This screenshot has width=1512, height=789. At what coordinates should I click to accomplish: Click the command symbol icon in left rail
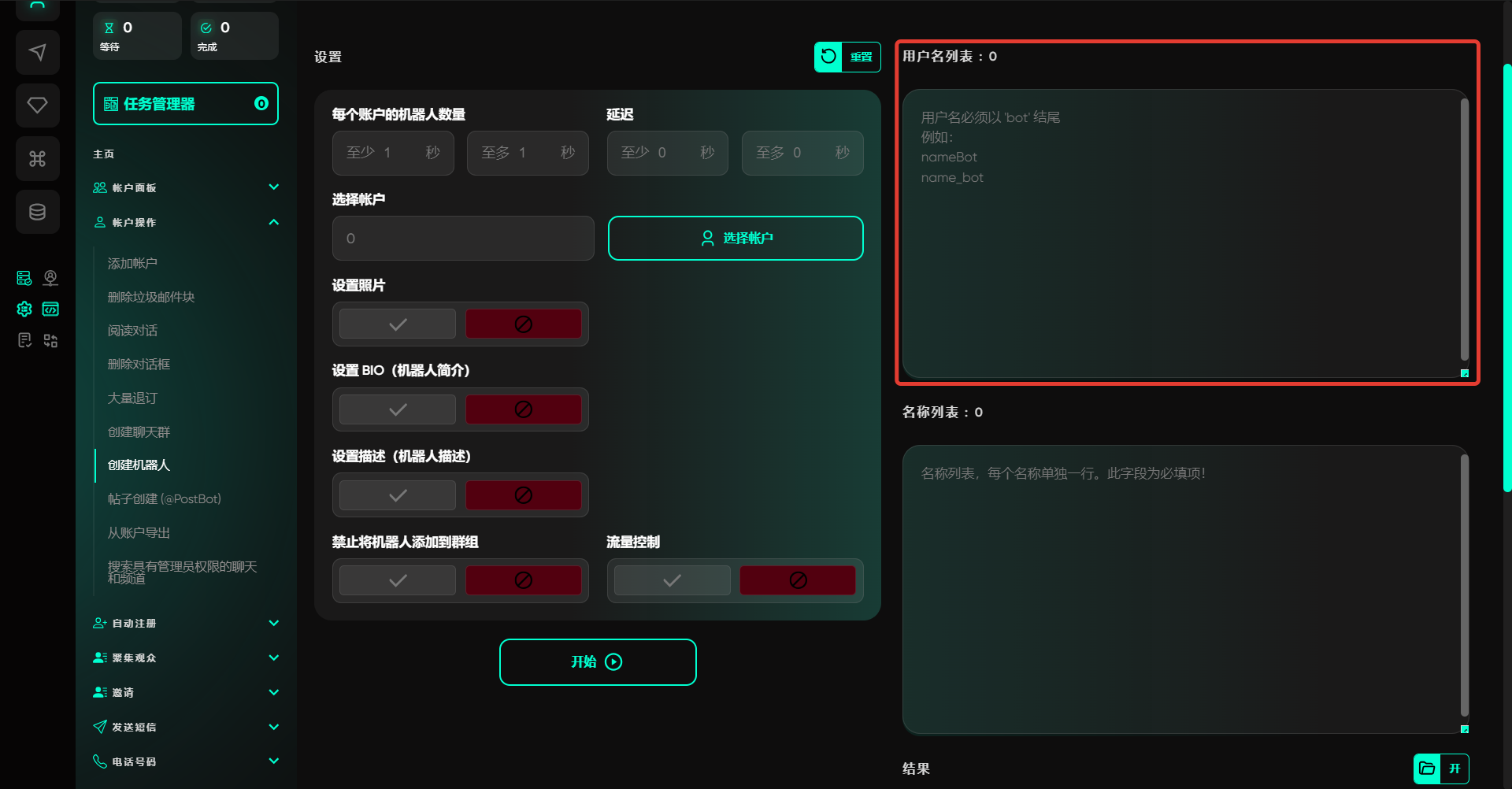click(x=37, y=159)
